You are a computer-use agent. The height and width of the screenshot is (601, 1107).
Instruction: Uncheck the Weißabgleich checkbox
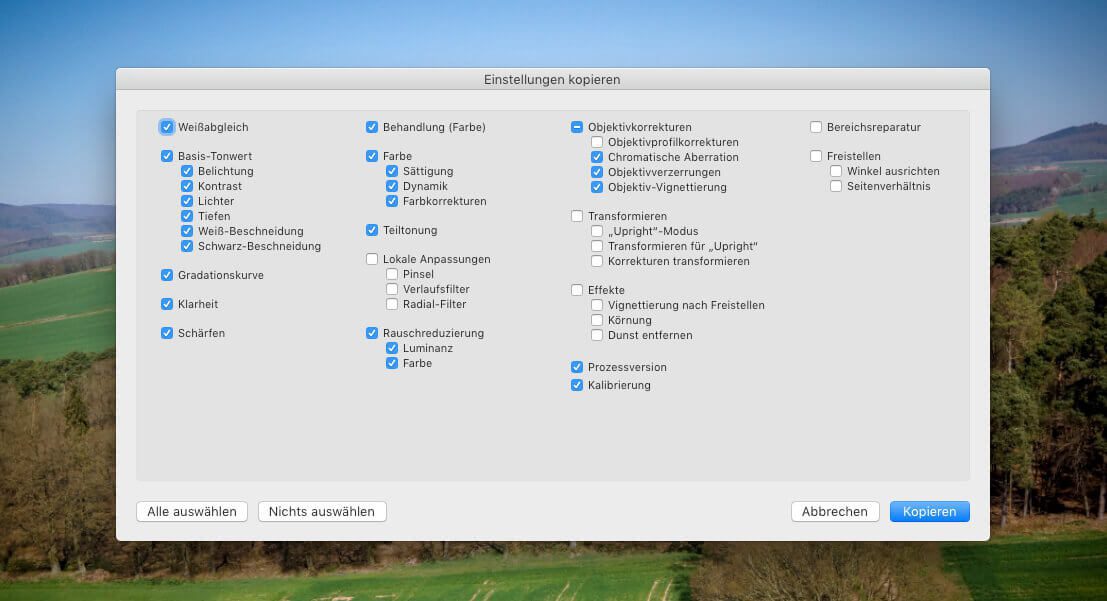click(x=167, y=127)
